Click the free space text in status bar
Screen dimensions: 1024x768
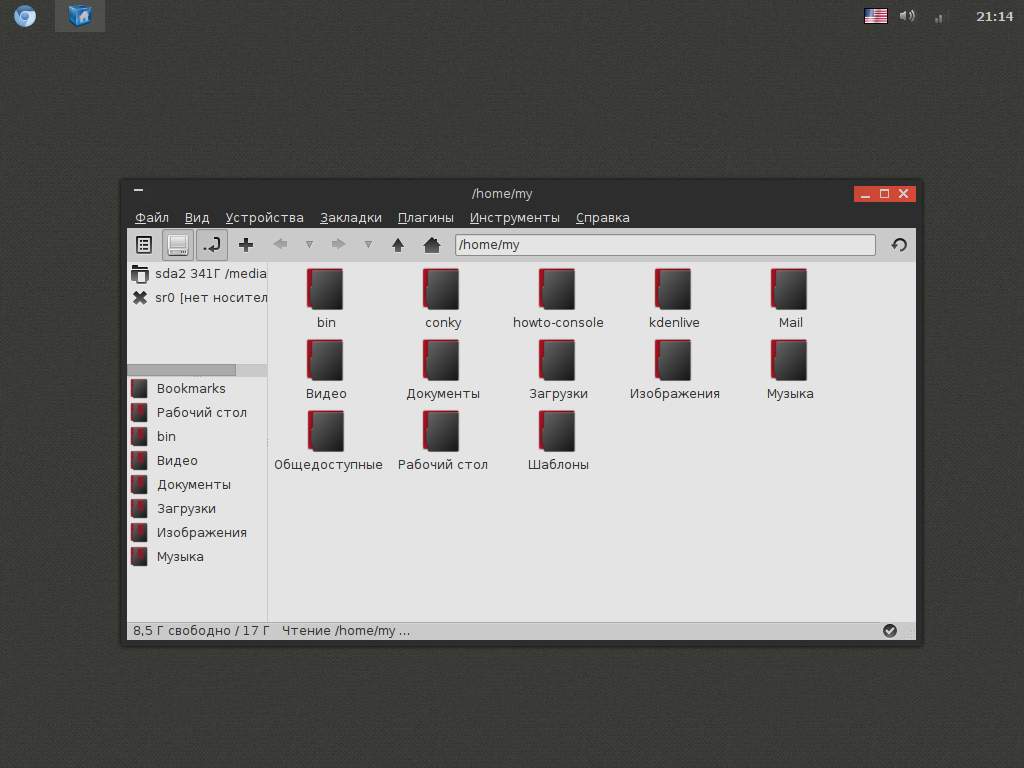[201, 631]
